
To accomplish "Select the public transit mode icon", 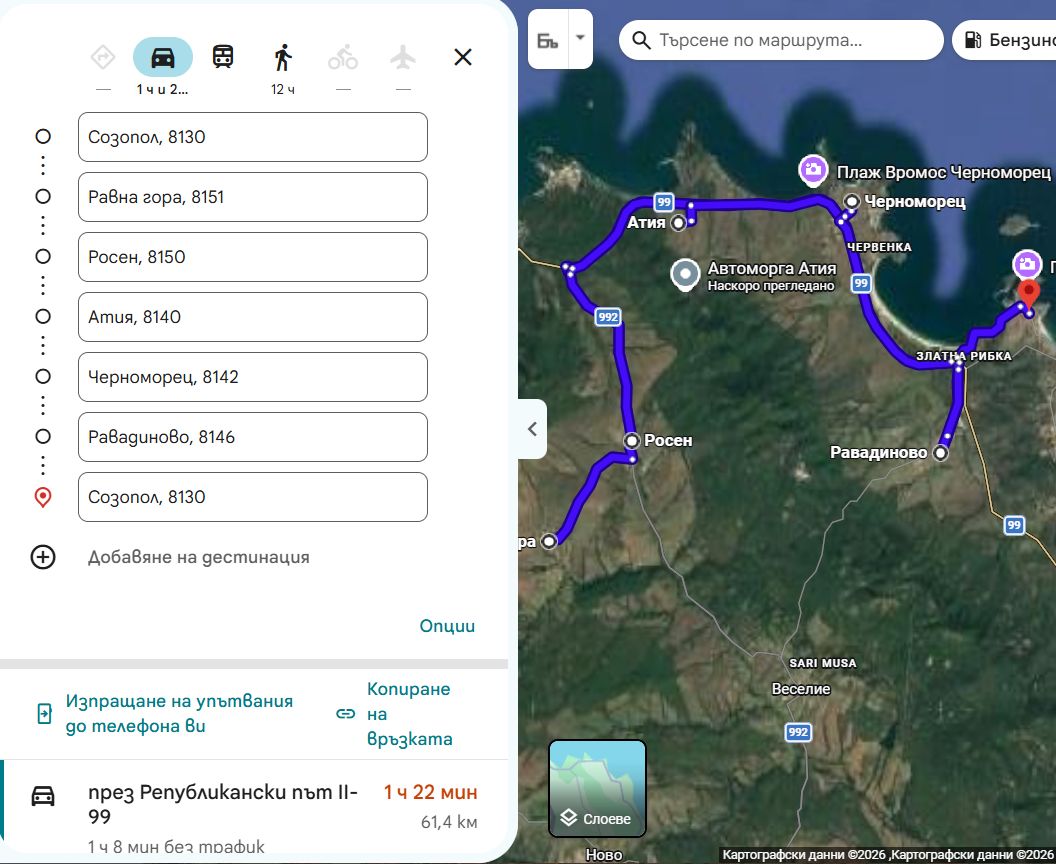I will 223,57.
